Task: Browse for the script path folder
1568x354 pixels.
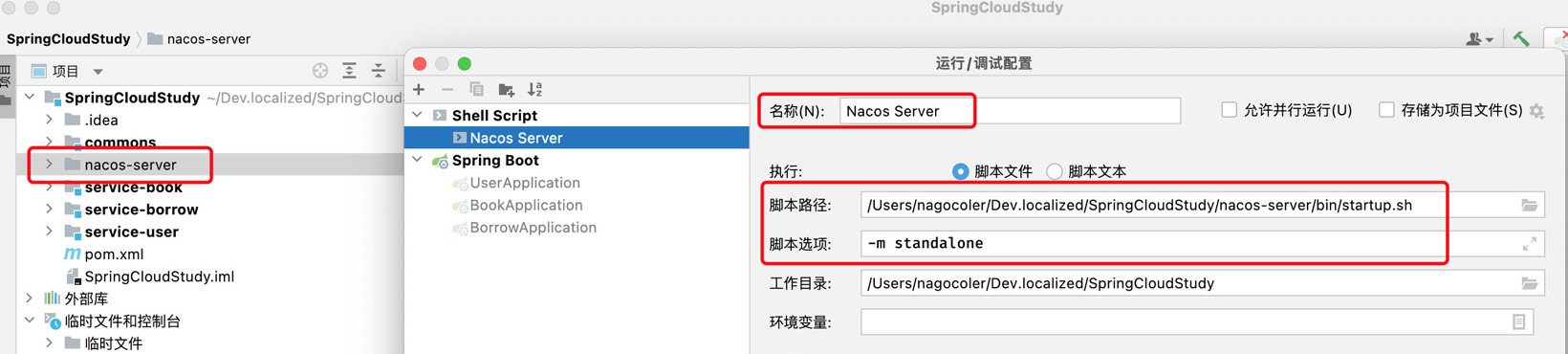Action: (x=1530, y=205)
